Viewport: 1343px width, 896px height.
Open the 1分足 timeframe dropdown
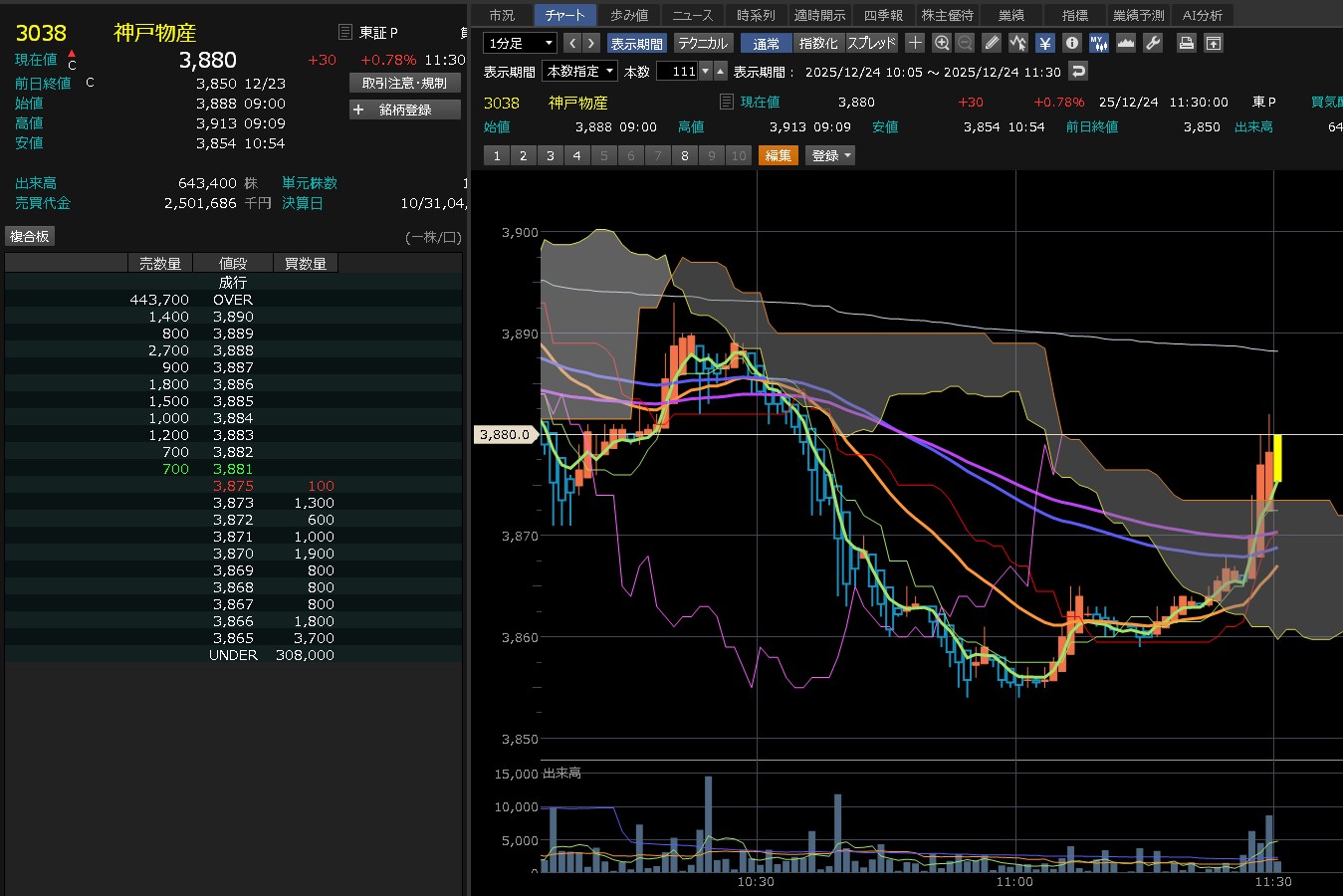click(x=520, y=43)
